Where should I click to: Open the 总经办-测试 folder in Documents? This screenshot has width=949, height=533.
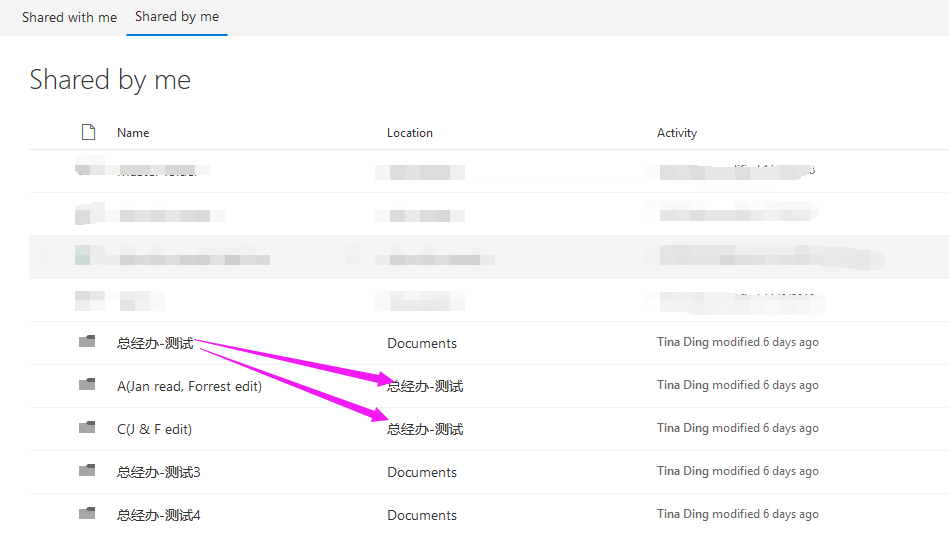155,343
